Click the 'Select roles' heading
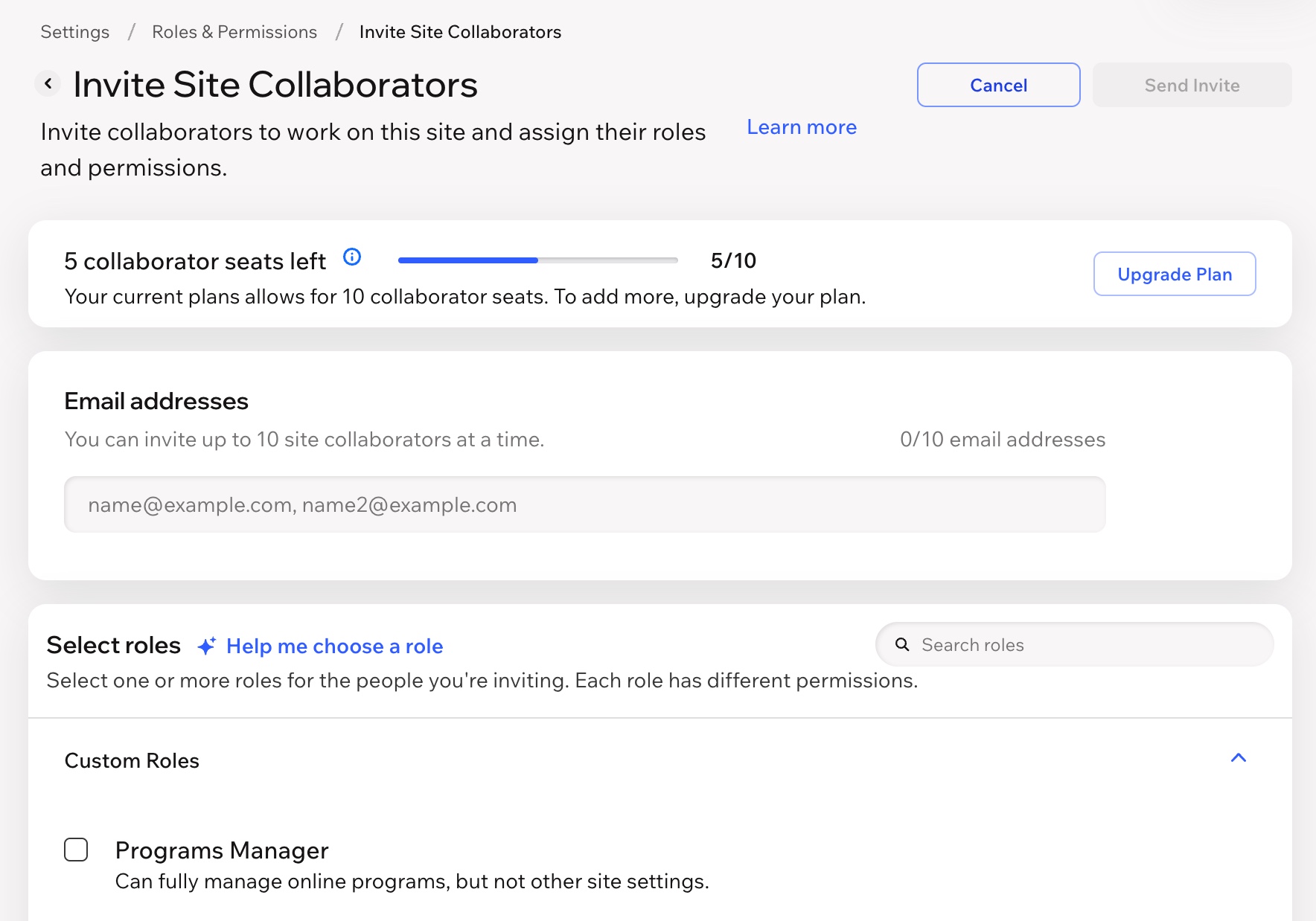1316x921 pixels. click(x=113, y=645)
